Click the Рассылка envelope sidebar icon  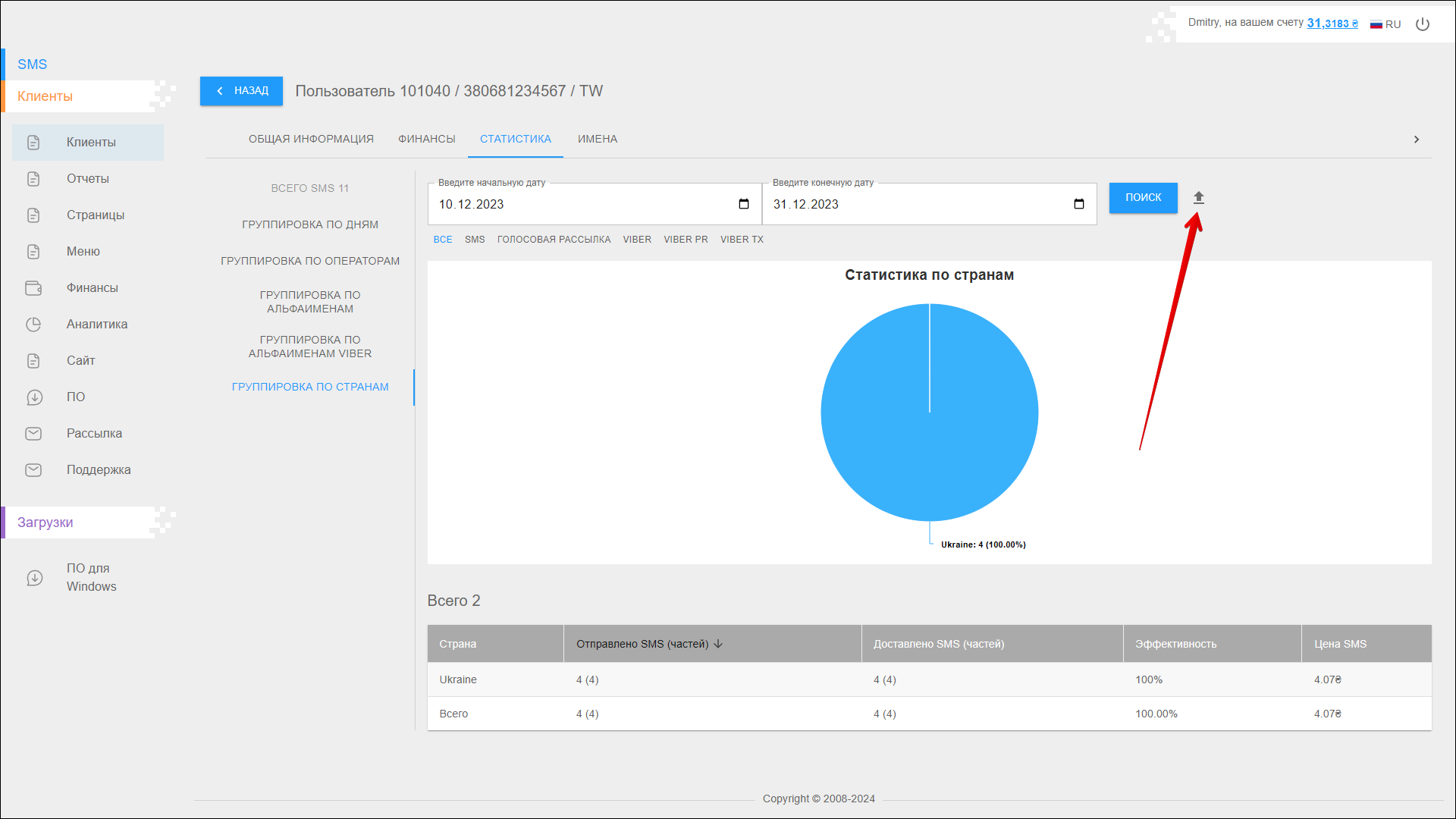click(x=33, y=434)
